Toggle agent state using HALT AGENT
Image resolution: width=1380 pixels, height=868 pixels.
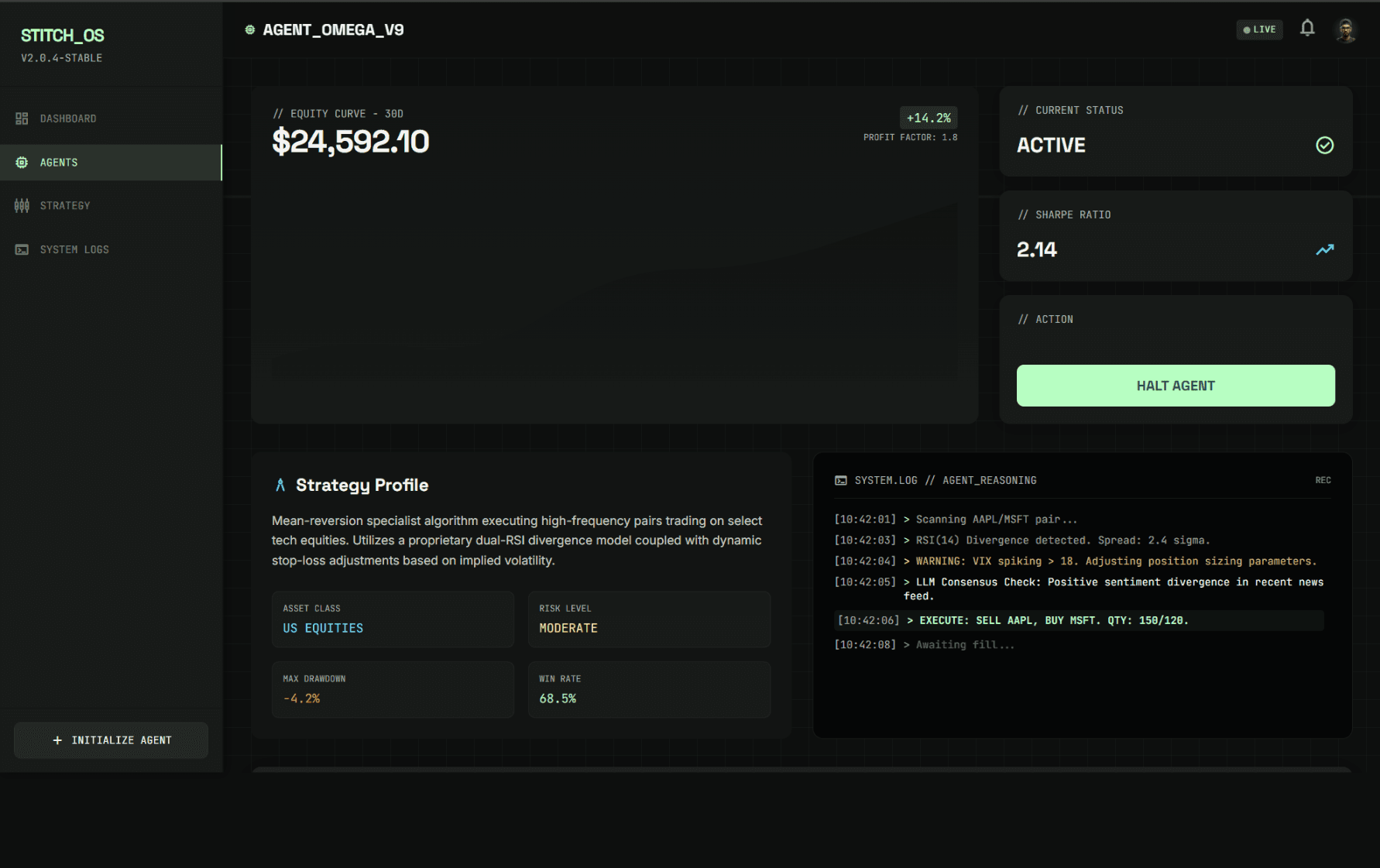(x=1176, y=385)
